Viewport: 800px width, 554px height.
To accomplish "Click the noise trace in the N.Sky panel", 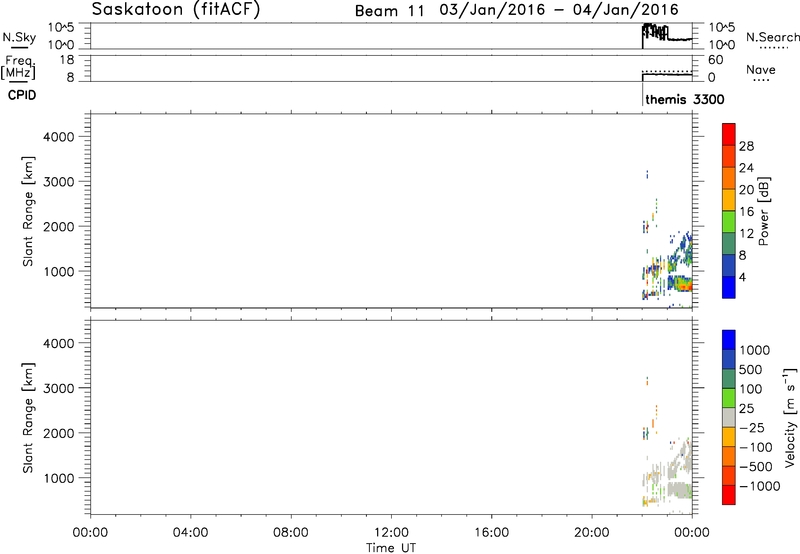I will (x=666, y=35).
